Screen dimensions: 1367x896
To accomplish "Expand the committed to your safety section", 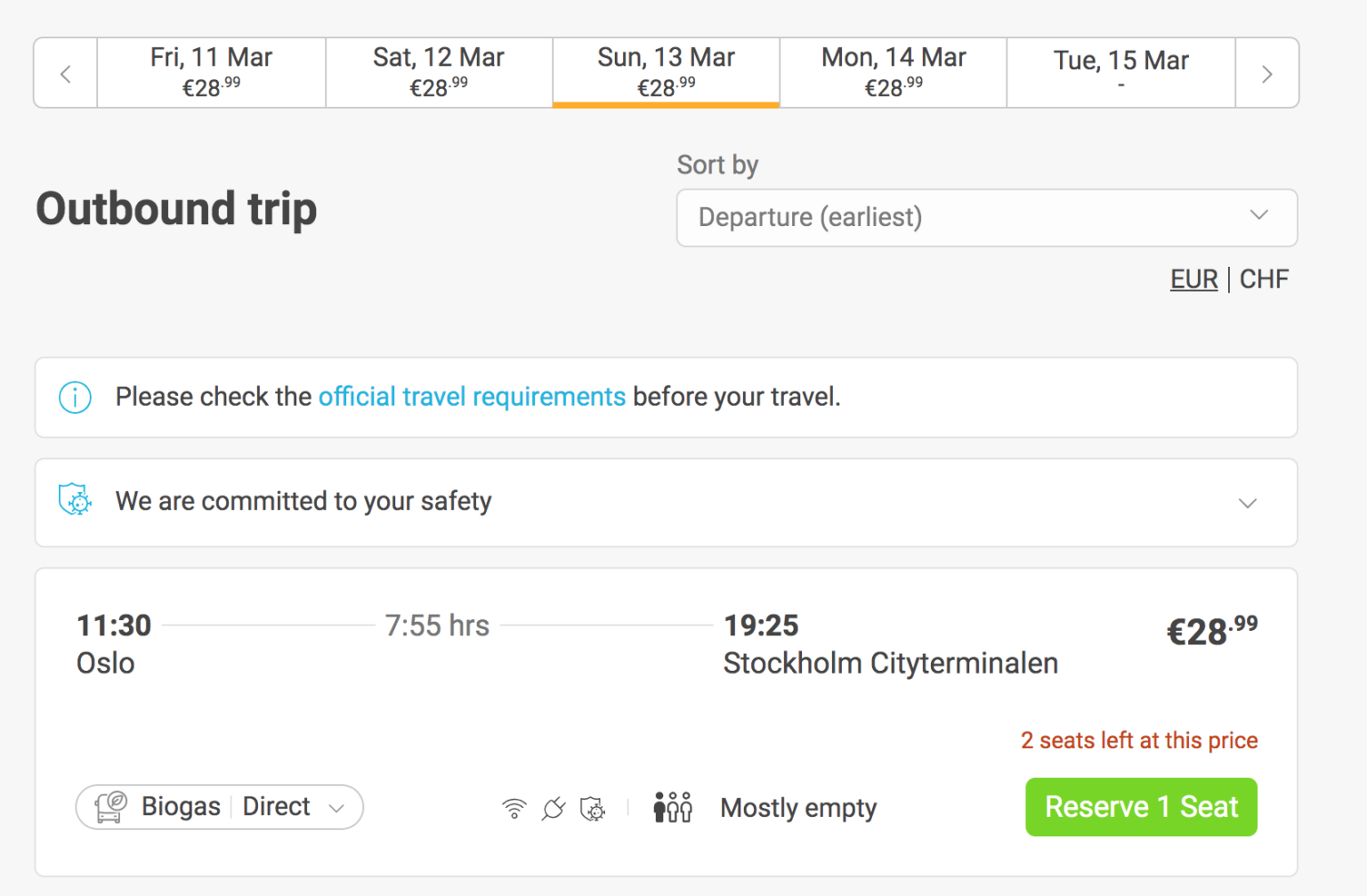I will (1248, 503).
